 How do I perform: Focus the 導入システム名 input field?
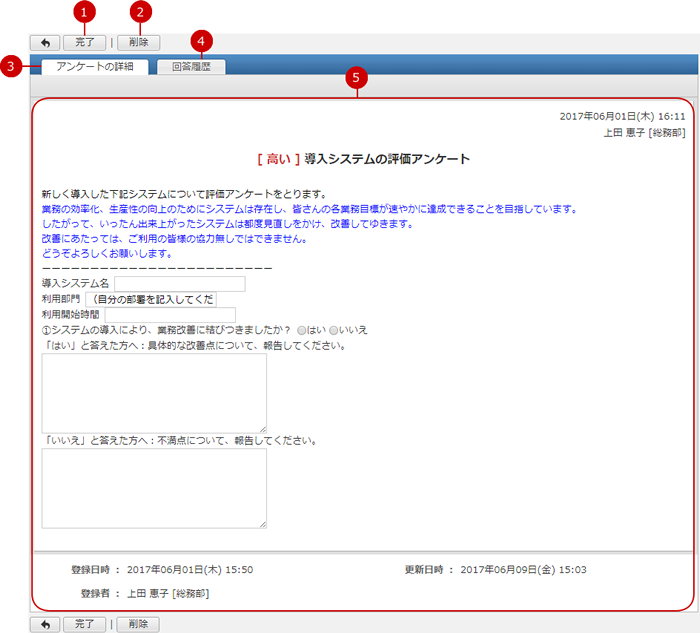tap(179, 284)
